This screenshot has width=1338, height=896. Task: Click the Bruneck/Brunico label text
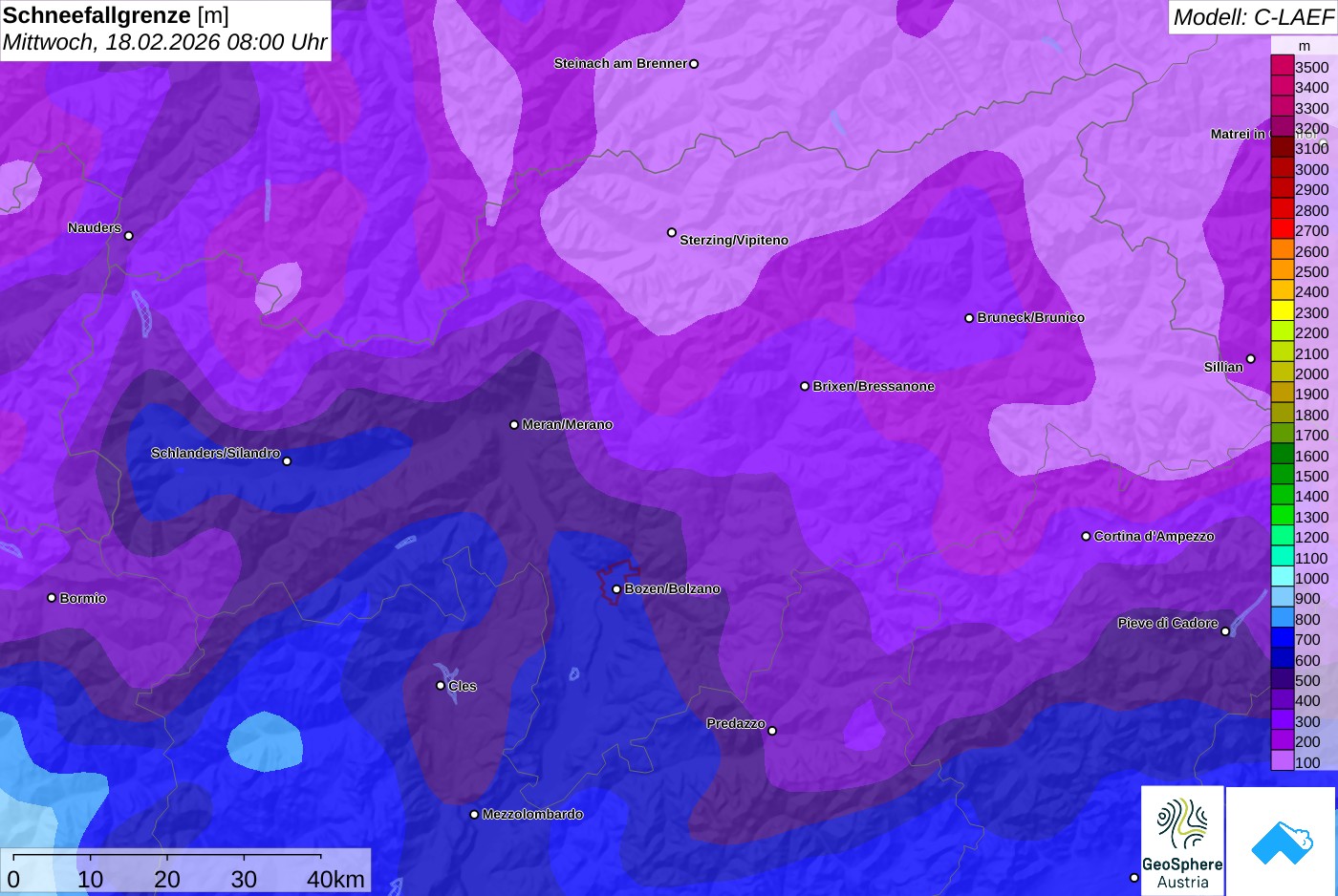pyautogui.click(x=1031, y=318)
